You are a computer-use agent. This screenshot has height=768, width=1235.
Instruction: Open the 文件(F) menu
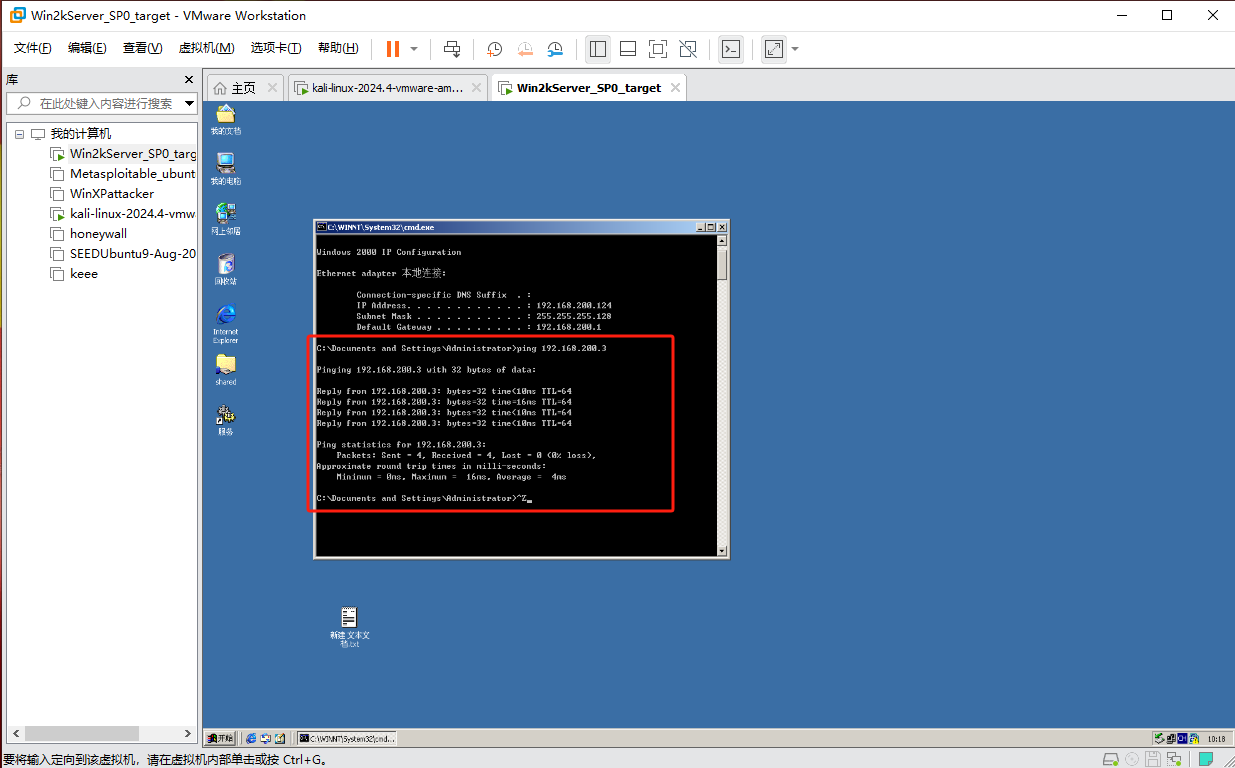pyautogui.click(x=32, y=48)
